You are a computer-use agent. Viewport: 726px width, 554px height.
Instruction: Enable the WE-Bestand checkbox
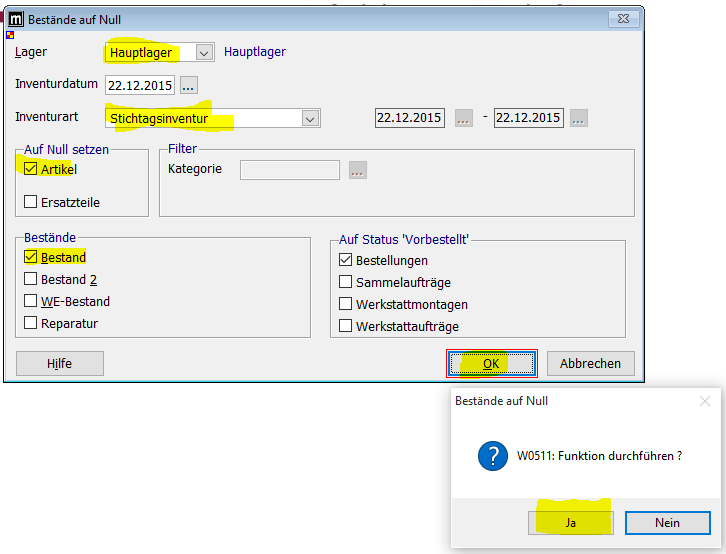point(30,302)
